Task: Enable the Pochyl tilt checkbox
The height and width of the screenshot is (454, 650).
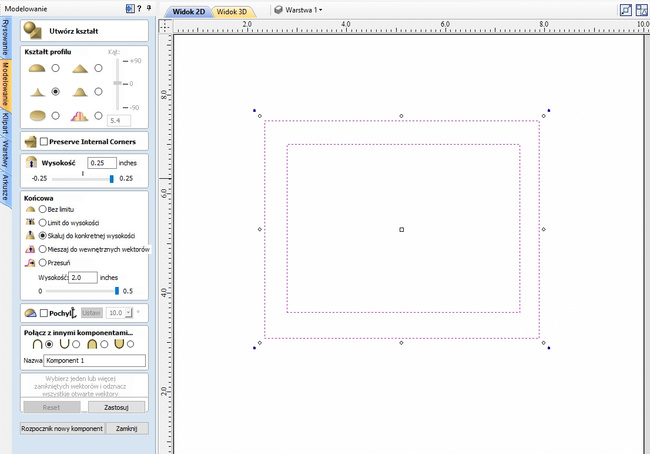Action: coord(44,313)
